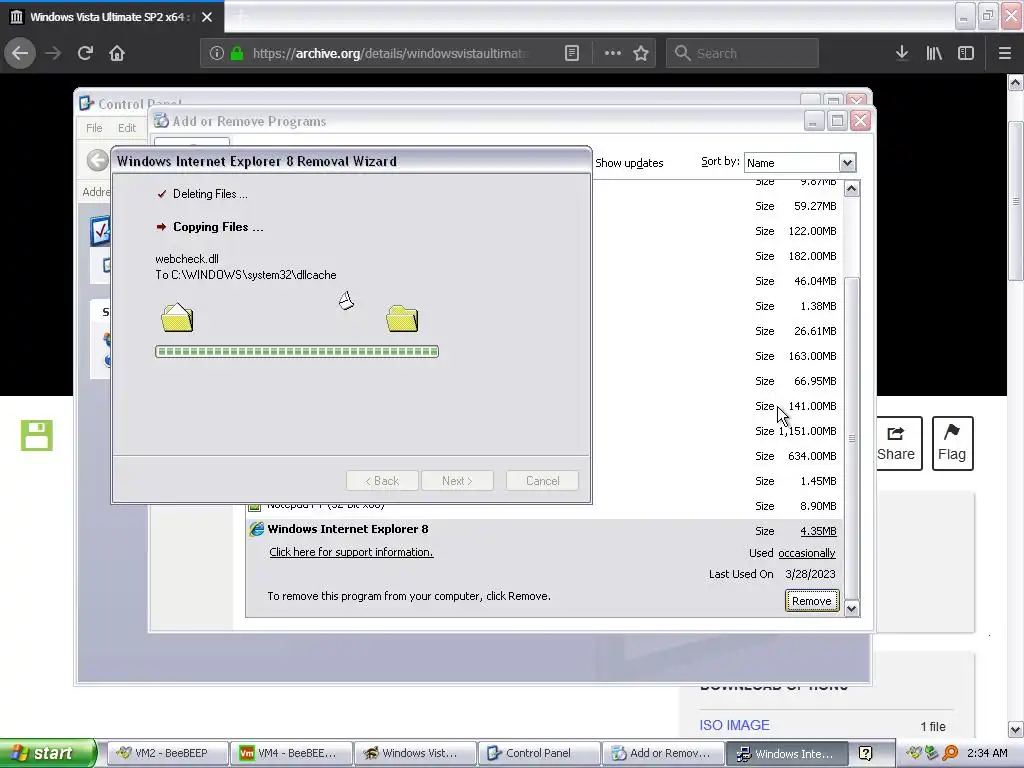This screenshot has width=1024, height=768.
Task: Click the Flag button on archive.org
Action: (x=952, y=443)
